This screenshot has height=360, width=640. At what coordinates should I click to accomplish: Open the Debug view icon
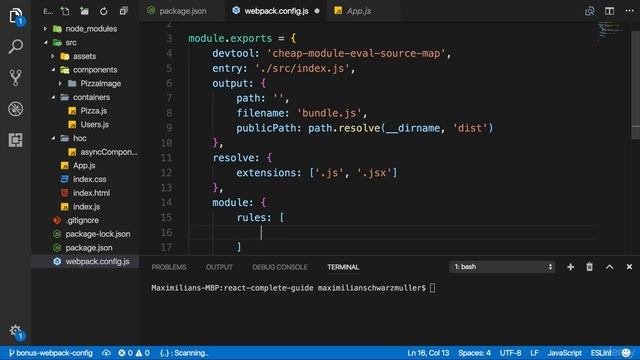click(16, 109)
